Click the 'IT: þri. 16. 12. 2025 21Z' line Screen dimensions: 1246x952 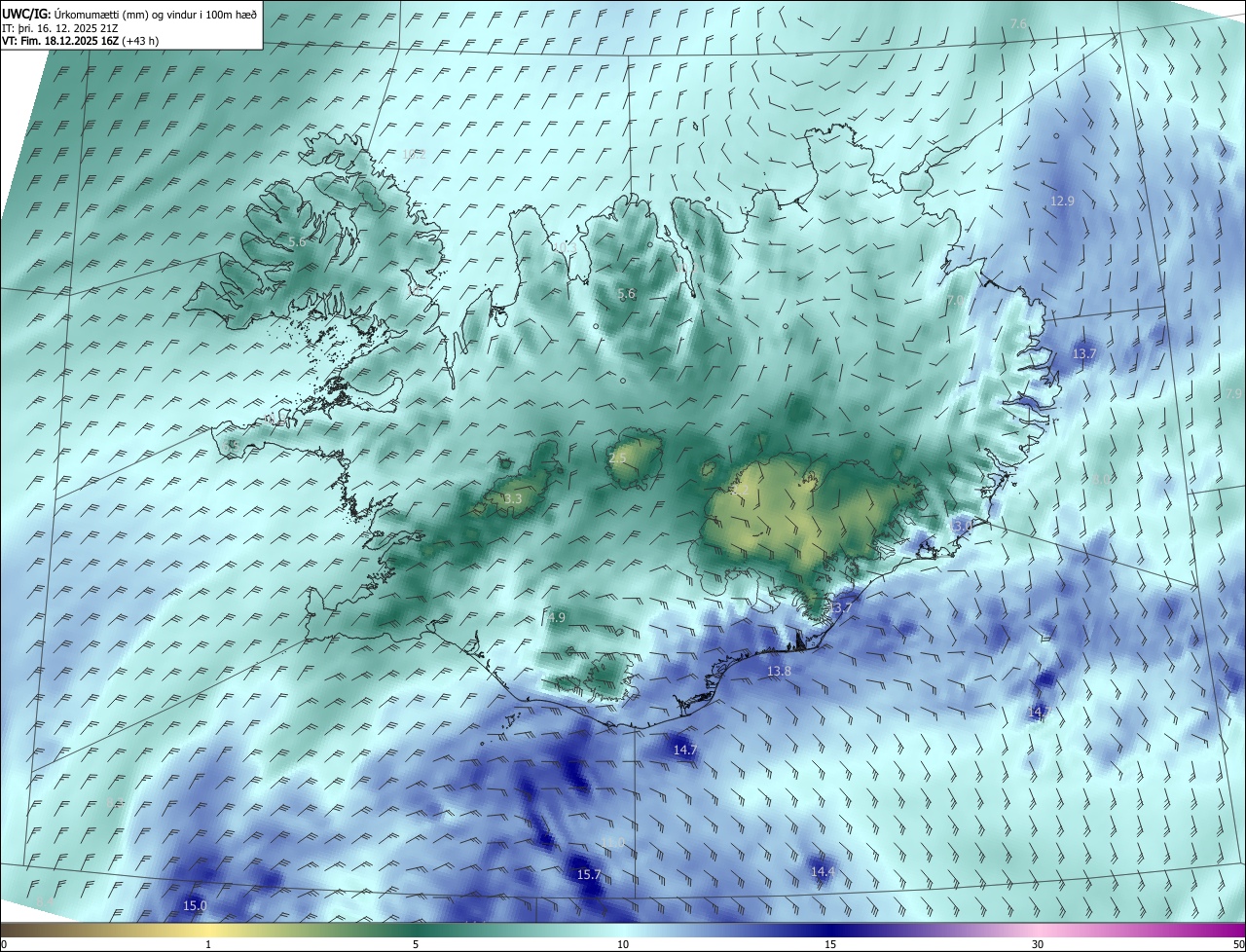click(x=60, y=28)
